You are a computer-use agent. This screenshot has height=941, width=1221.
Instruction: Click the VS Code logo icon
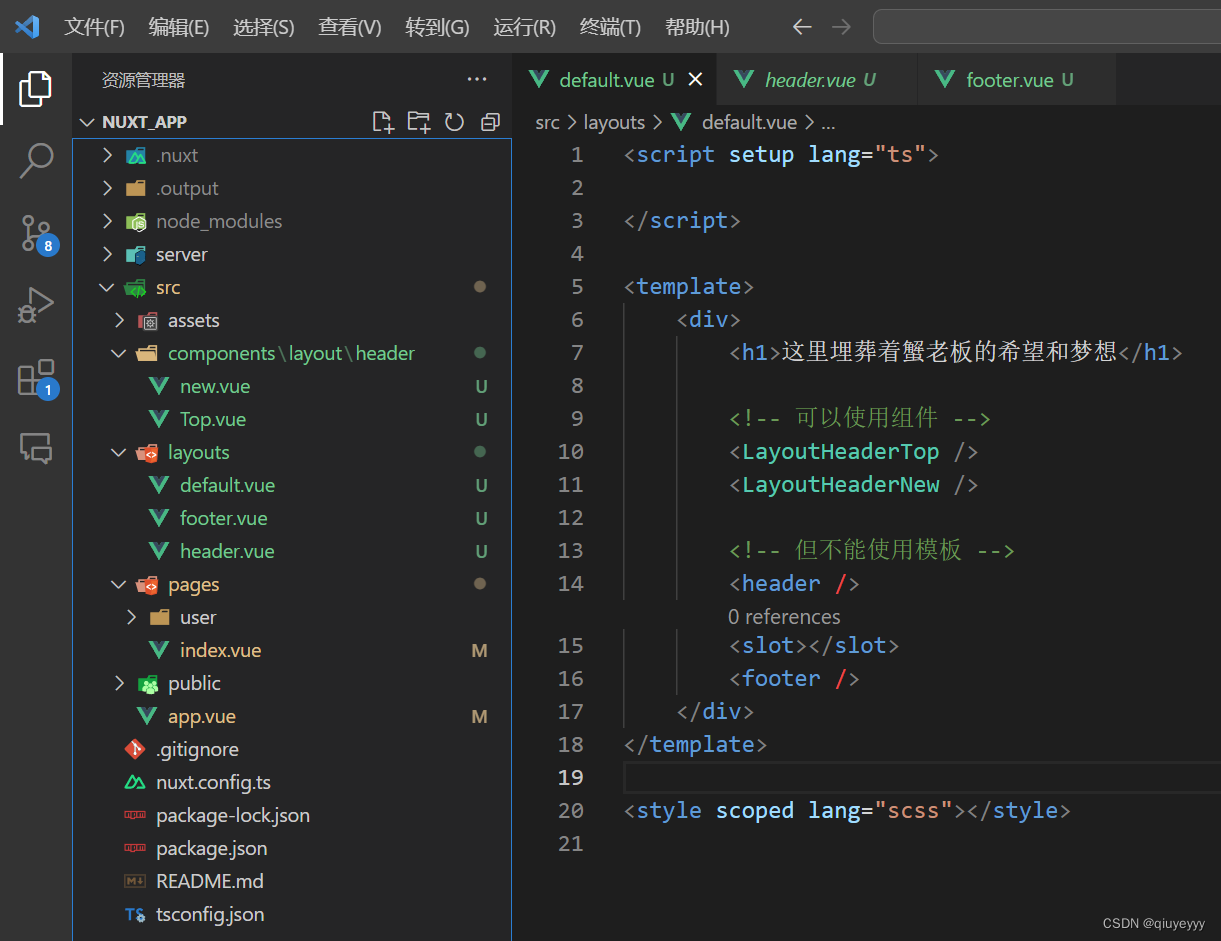pyautogui.click(x=27, y=27)
